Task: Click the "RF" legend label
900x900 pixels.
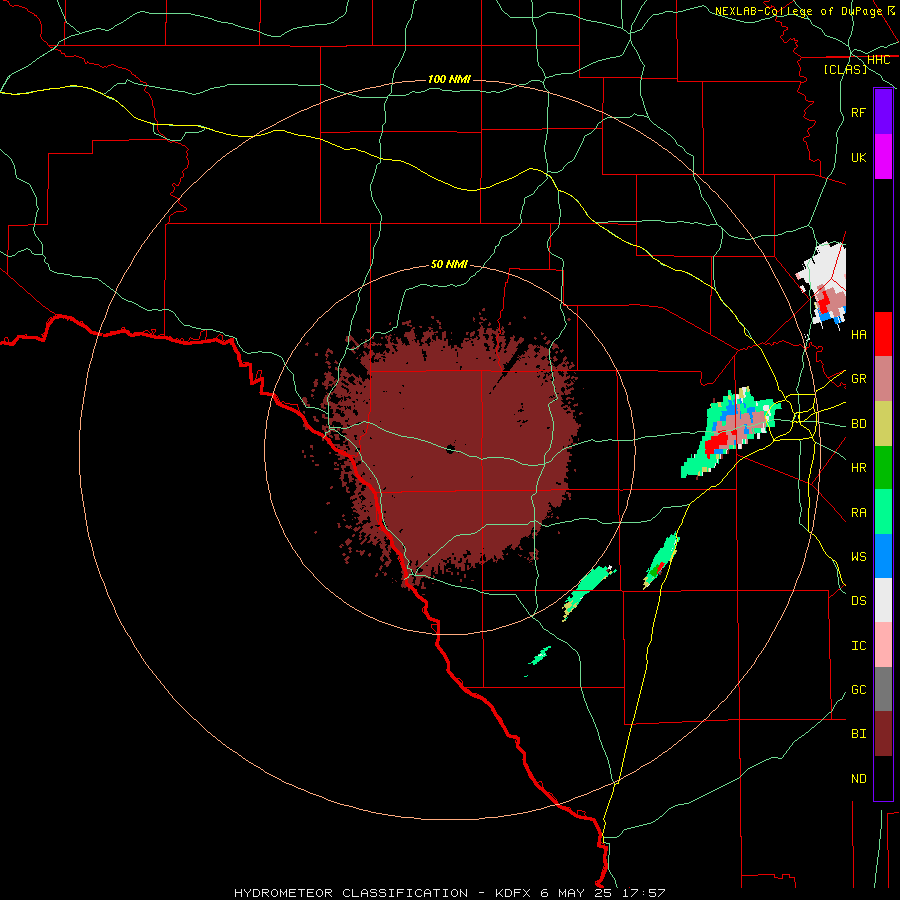Action: point(858,112)
